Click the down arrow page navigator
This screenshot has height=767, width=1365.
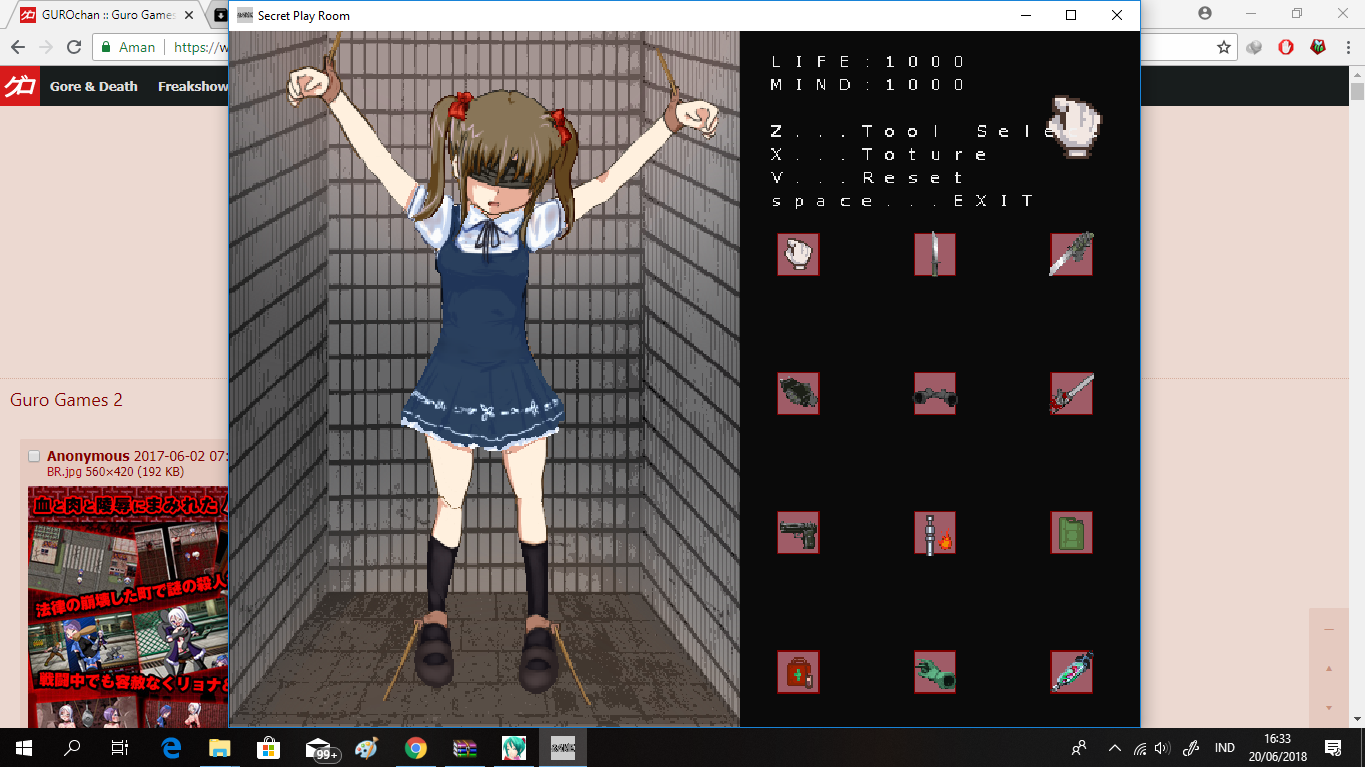pyautogui.click(x=1329, y=707)
